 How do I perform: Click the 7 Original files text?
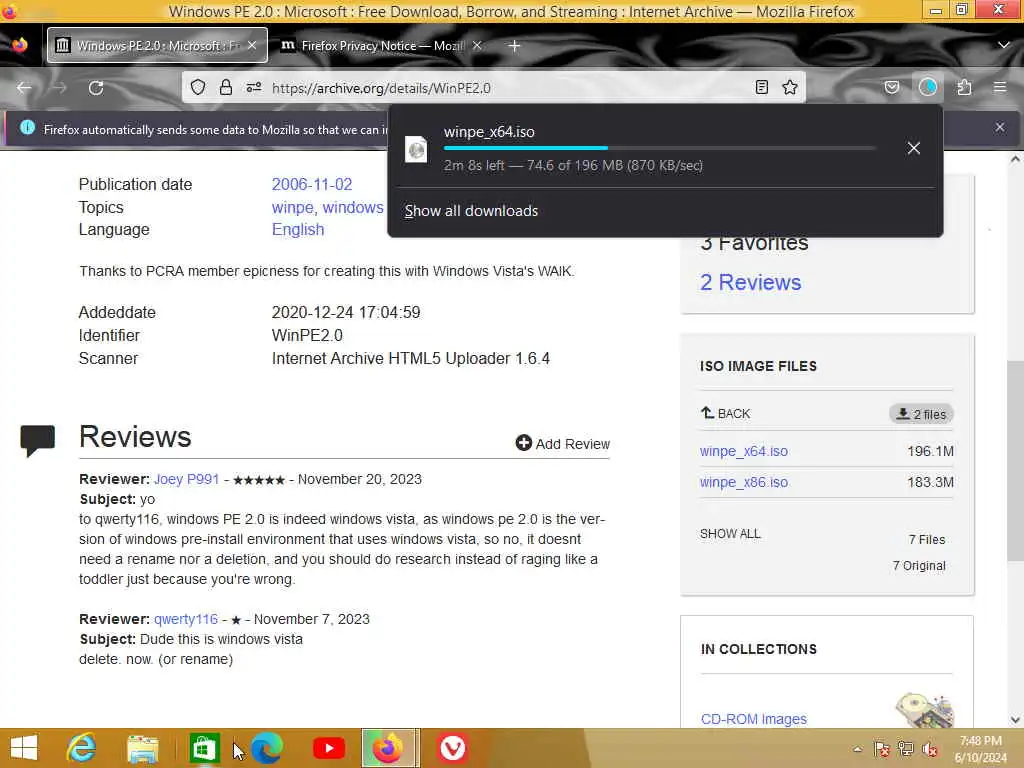pos(919,566)
